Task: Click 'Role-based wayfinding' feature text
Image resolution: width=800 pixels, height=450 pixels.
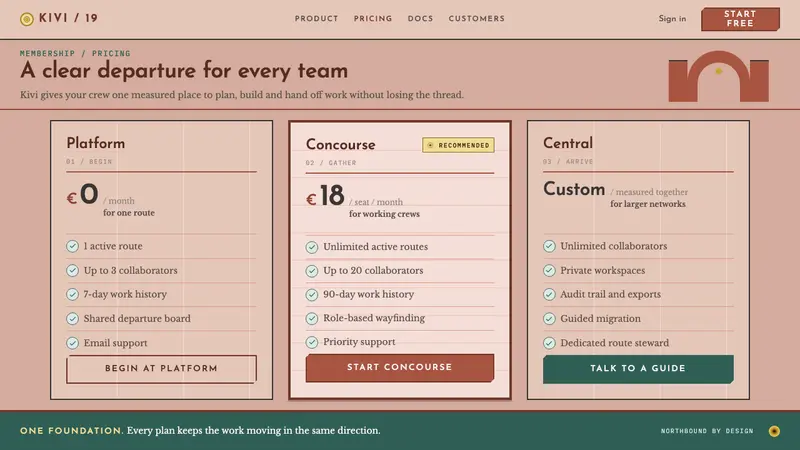Action: pyautogui.click(x=374, y=318)
